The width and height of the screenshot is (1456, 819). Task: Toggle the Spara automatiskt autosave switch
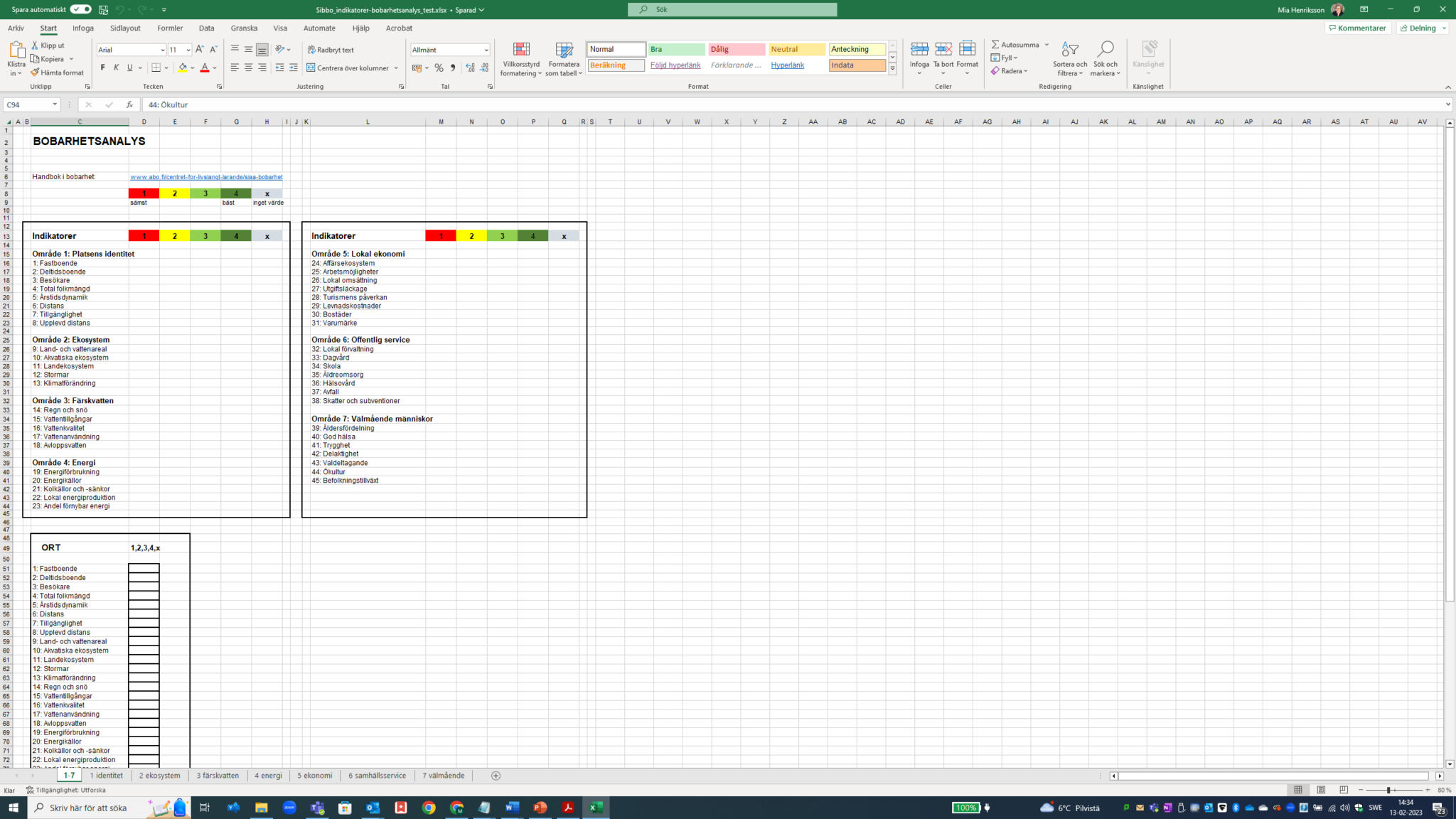coord(80,9)
